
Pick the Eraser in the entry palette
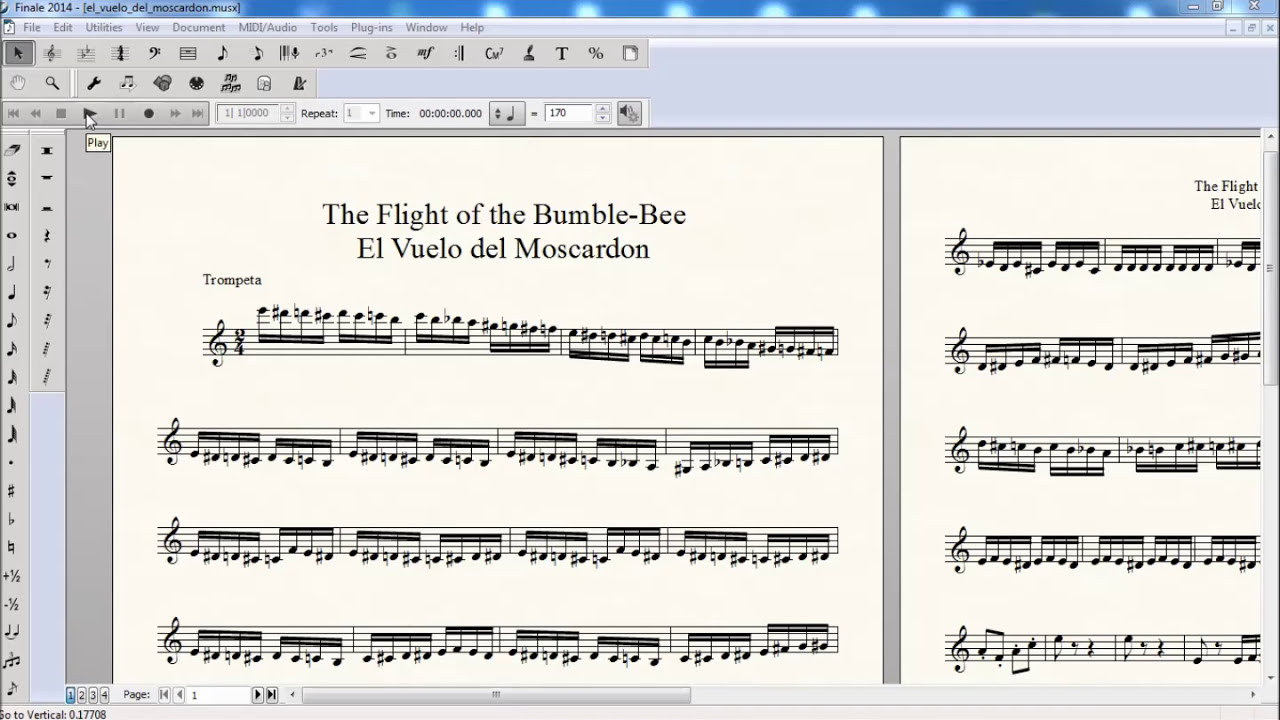pos(12,150)
